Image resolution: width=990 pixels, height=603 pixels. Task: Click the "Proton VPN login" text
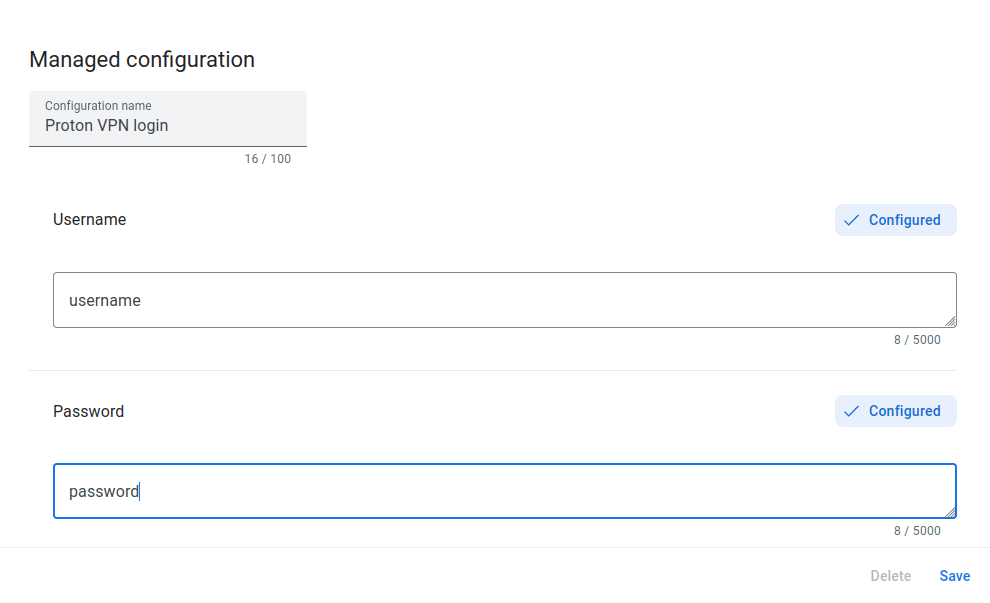click(x=107, y=126)
